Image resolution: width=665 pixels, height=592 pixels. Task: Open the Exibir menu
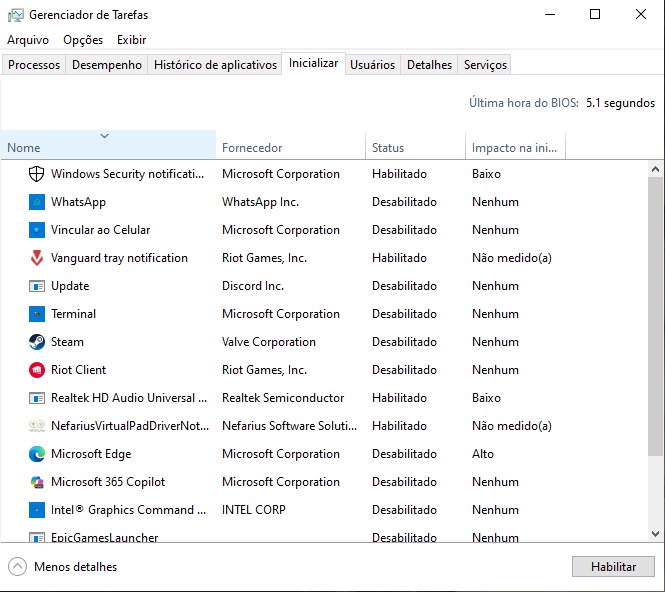[131, 40]
